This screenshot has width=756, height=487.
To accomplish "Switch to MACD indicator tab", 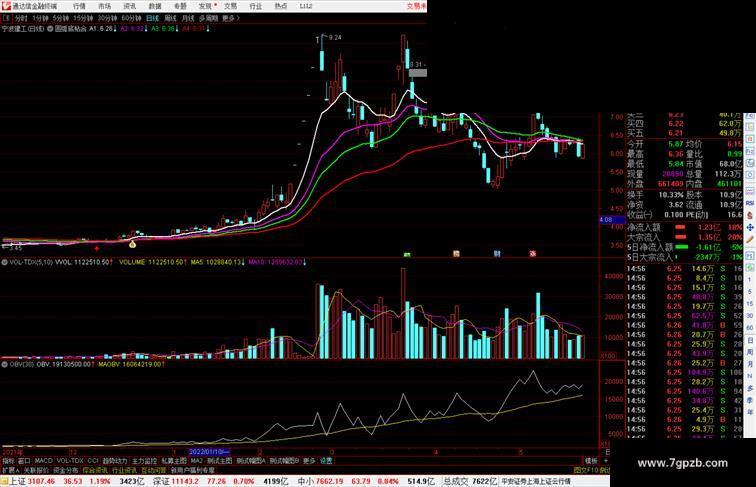I will point(43,461).
